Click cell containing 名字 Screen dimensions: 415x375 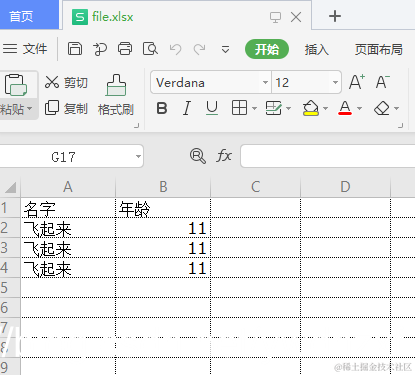[x=68, y=208]
